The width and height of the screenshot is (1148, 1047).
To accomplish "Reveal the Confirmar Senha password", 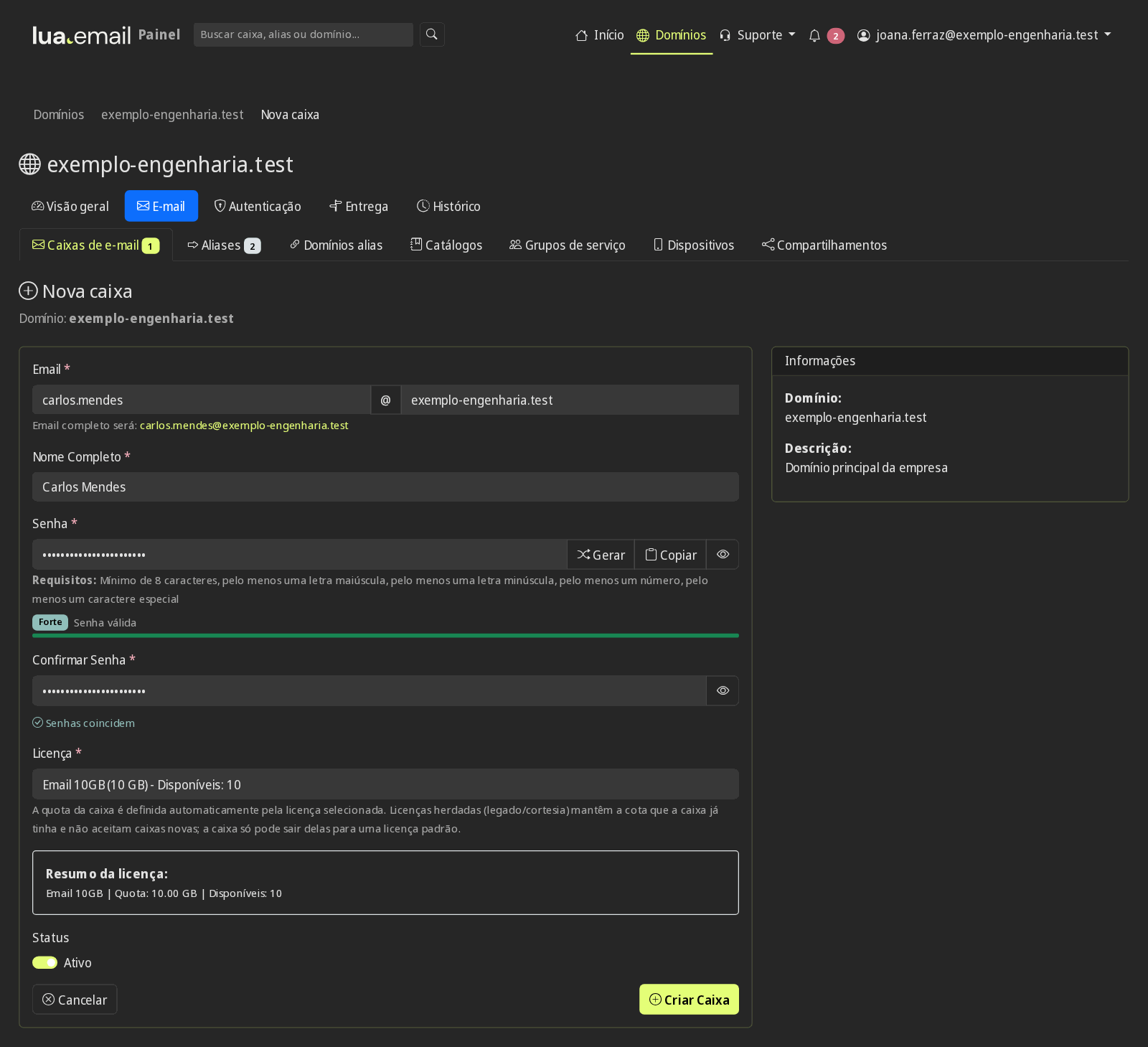I will pyautogui.click(x=723, y=691).
